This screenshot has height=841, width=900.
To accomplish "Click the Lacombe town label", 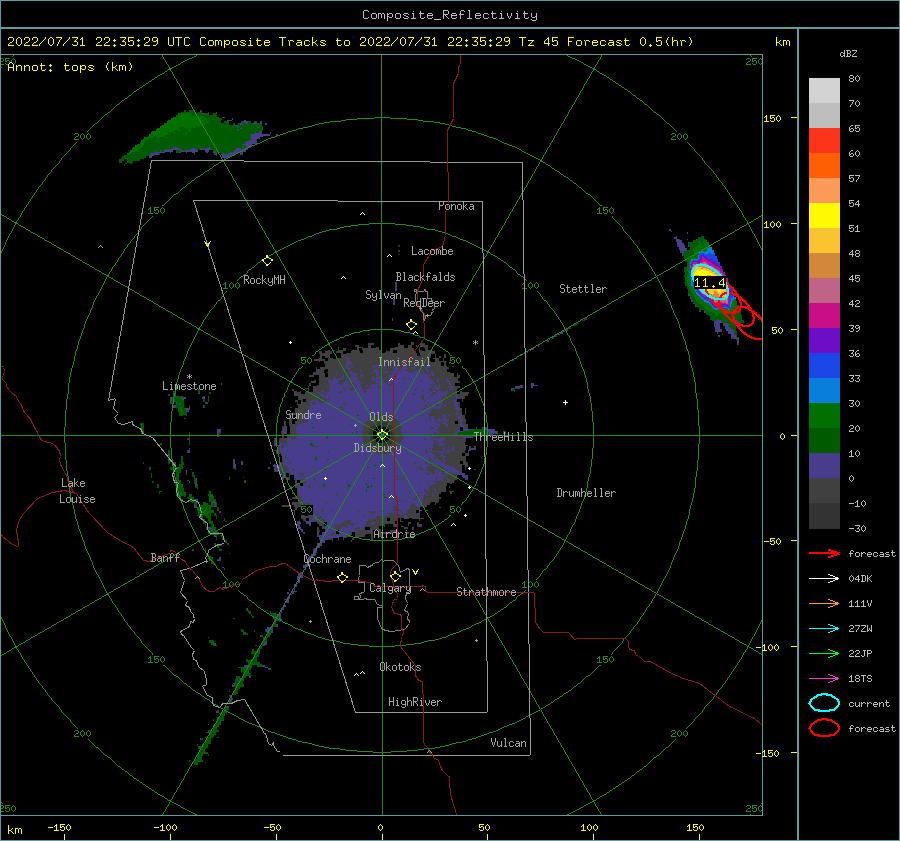I will coord(432,251).
